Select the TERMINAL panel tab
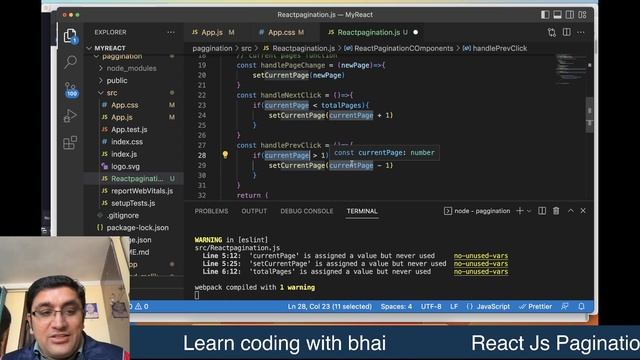640x360 pixels. pyautogui.click(x=362, y=211)
